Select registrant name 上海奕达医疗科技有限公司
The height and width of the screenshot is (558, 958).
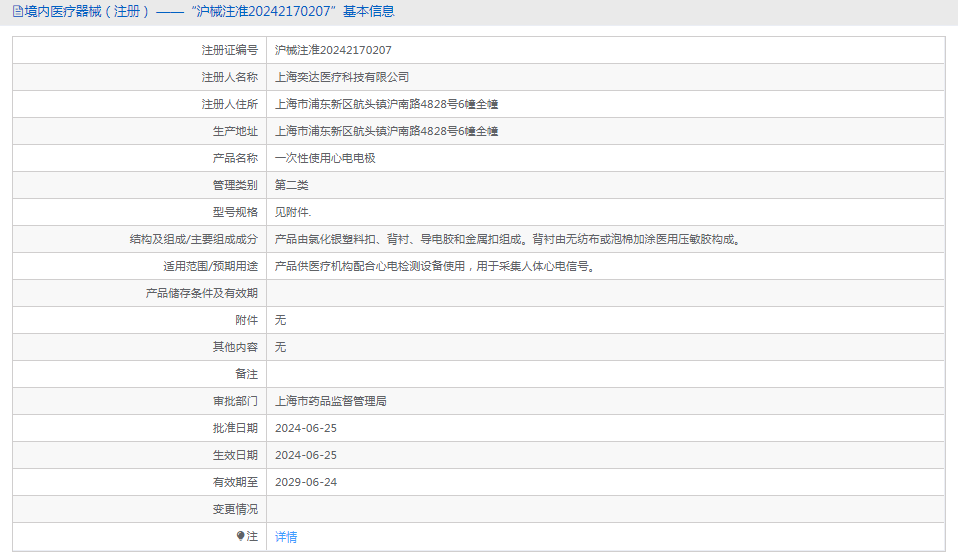342,77
